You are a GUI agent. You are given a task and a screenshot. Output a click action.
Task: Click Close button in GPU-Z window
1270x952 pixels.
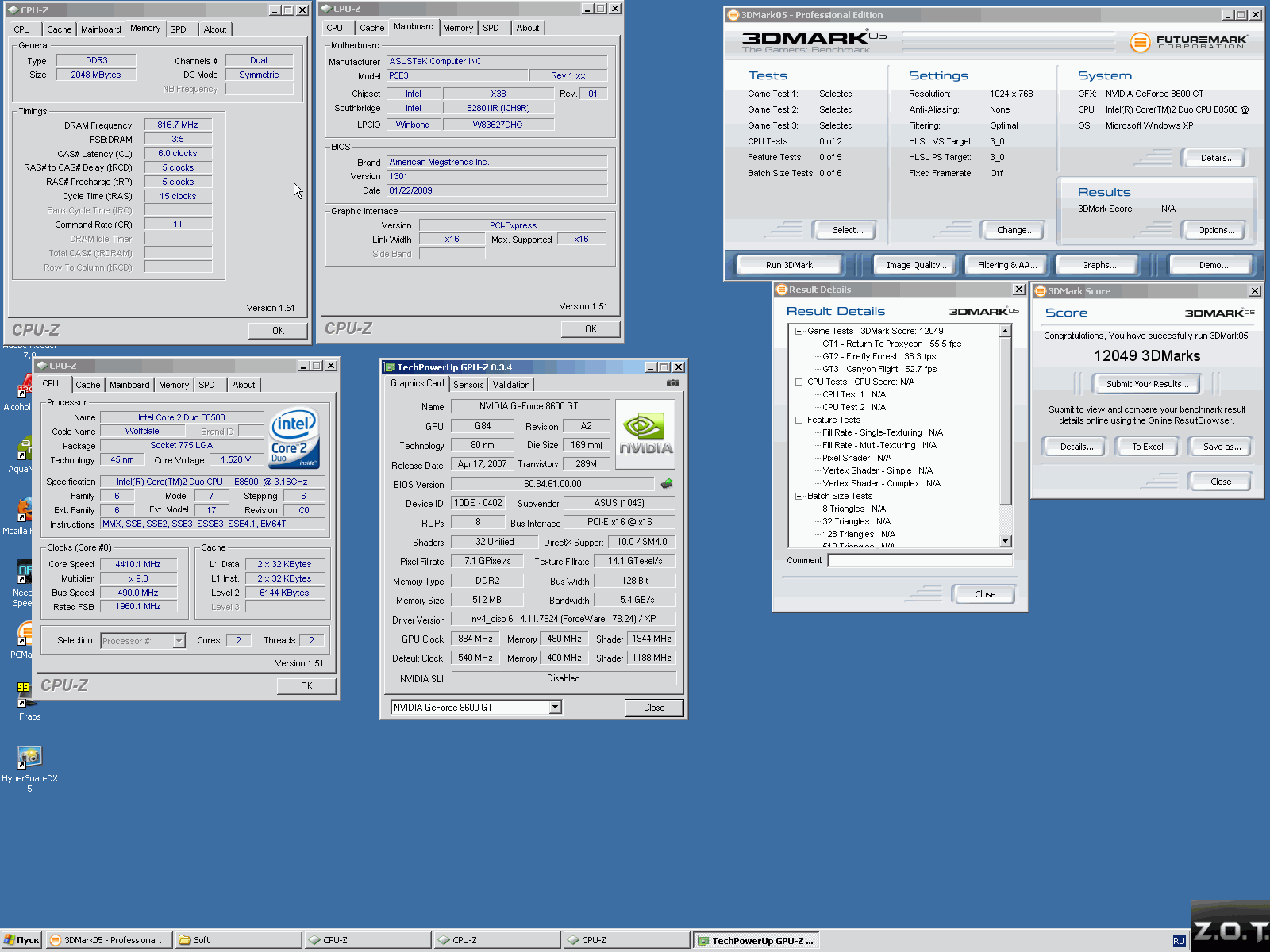(654, 708)
